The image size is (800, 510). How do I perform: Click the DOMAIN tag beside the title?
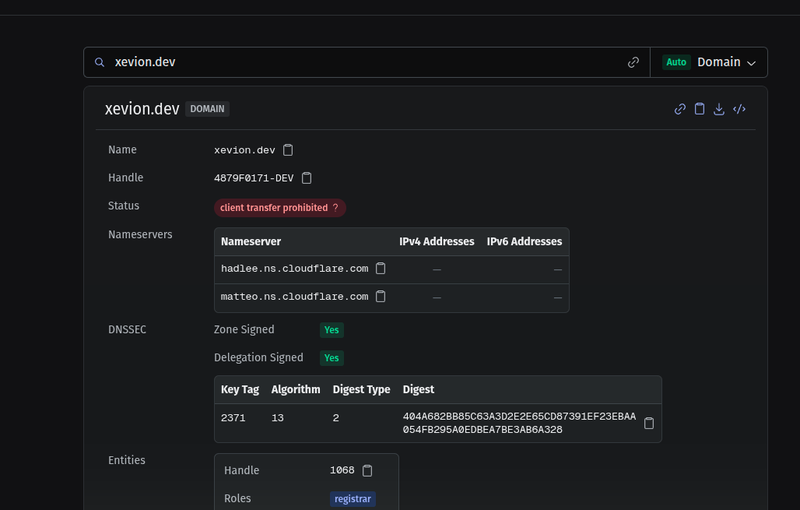[x=208, y=109]
